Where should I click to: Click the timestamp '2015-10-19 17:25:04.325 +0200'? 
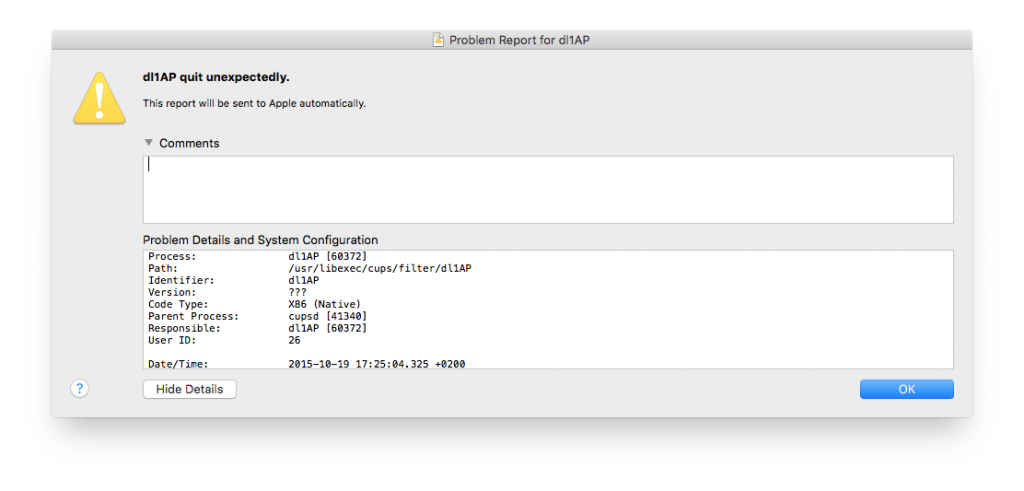click(x=377, y=364)
